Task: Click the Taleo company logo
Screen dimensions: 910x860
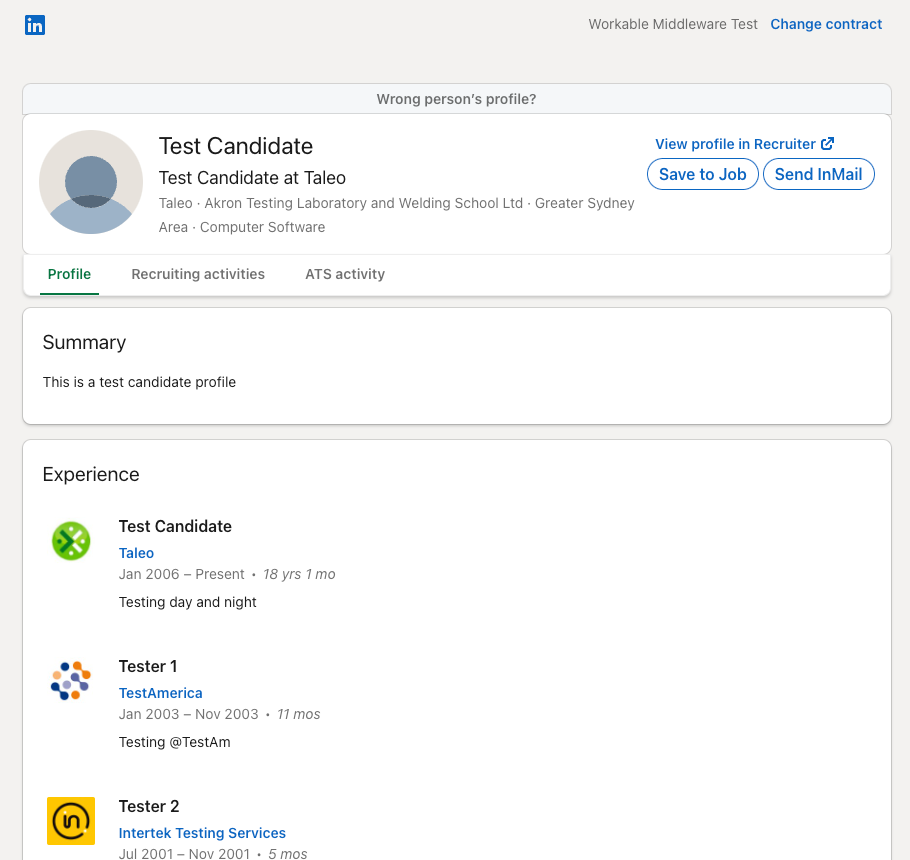Action: (71, 541)
